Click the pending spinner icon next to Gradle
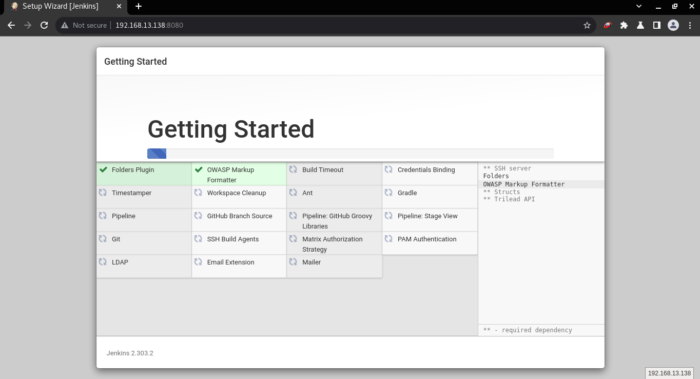The image size is (700, 379). (x=388, y=193)
